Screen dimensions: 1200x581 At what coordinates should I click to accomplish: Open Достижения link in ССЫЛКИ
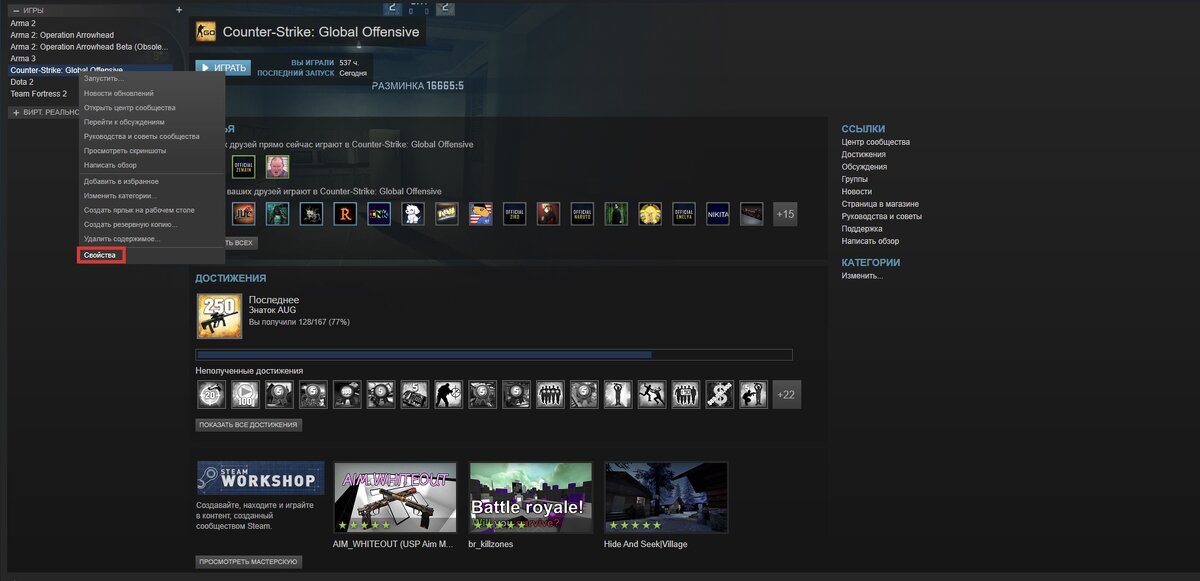[x=865, y=154]
